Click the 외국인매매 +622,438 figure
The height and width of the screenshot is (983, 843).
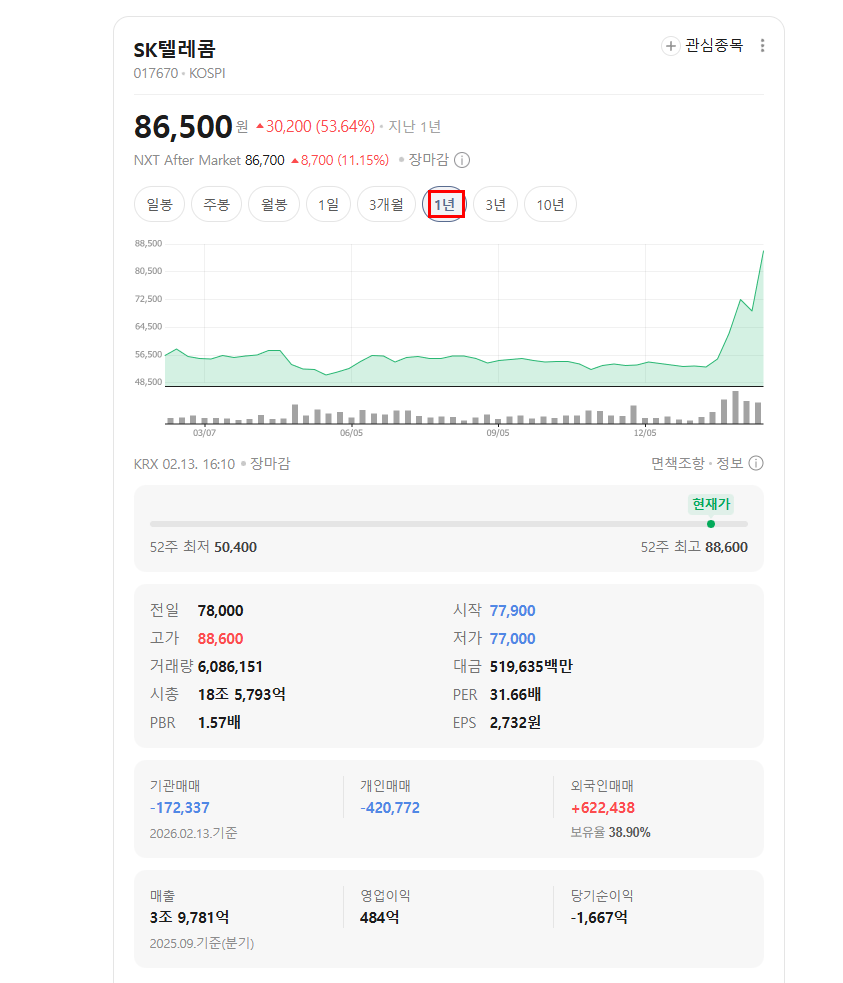[603, 808]
